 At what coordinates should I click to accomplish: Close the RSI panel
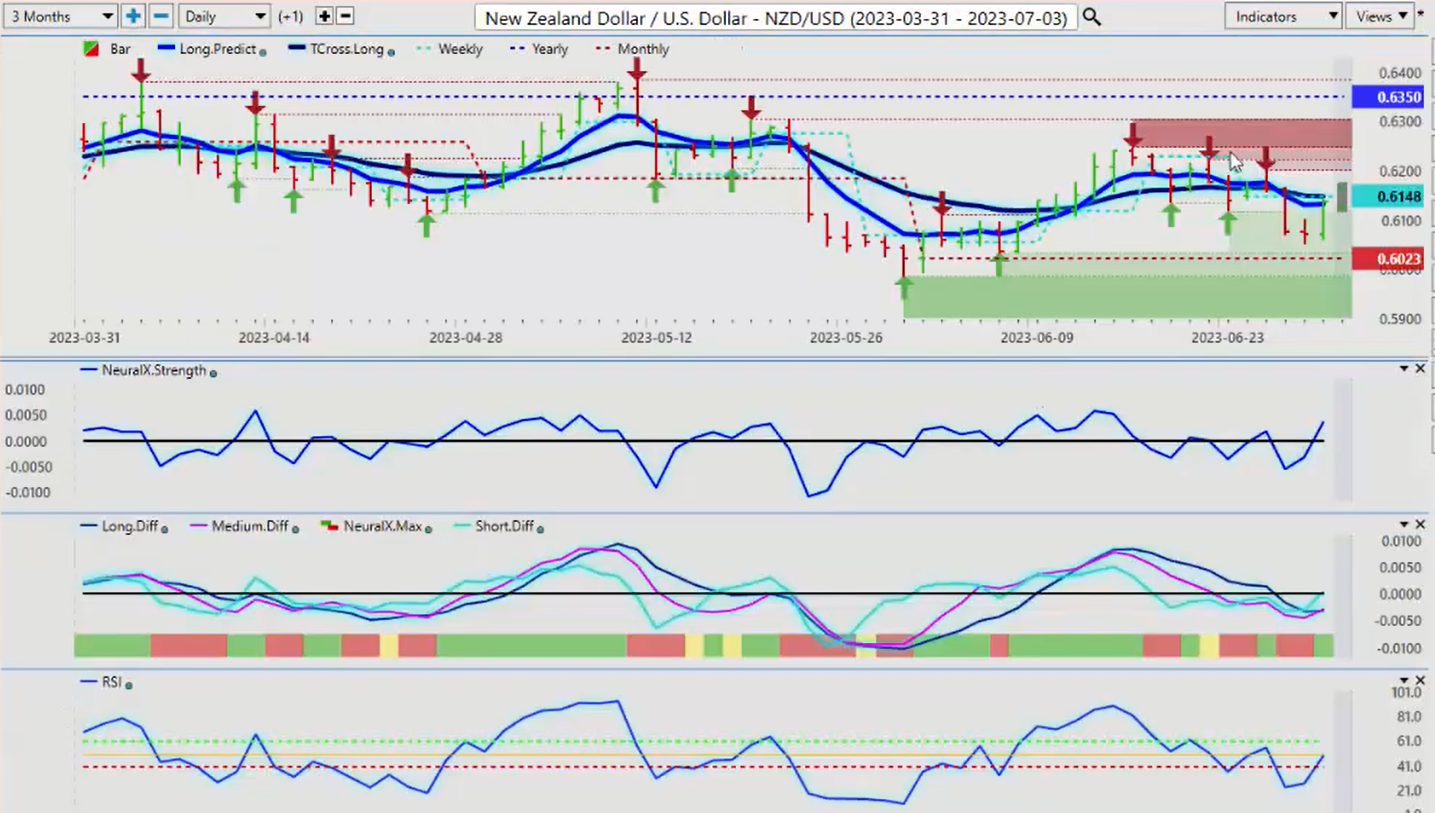pos(1420,681)
